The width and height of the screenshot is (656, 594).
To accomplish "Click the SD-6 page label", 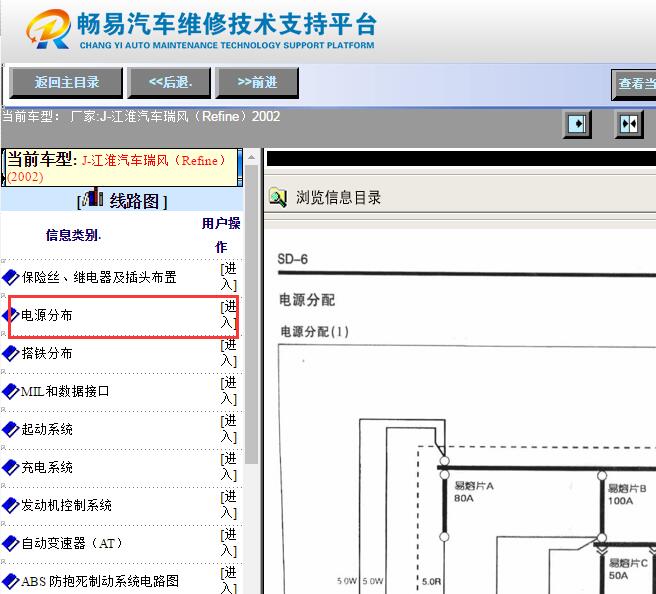I will pos(292,259).
